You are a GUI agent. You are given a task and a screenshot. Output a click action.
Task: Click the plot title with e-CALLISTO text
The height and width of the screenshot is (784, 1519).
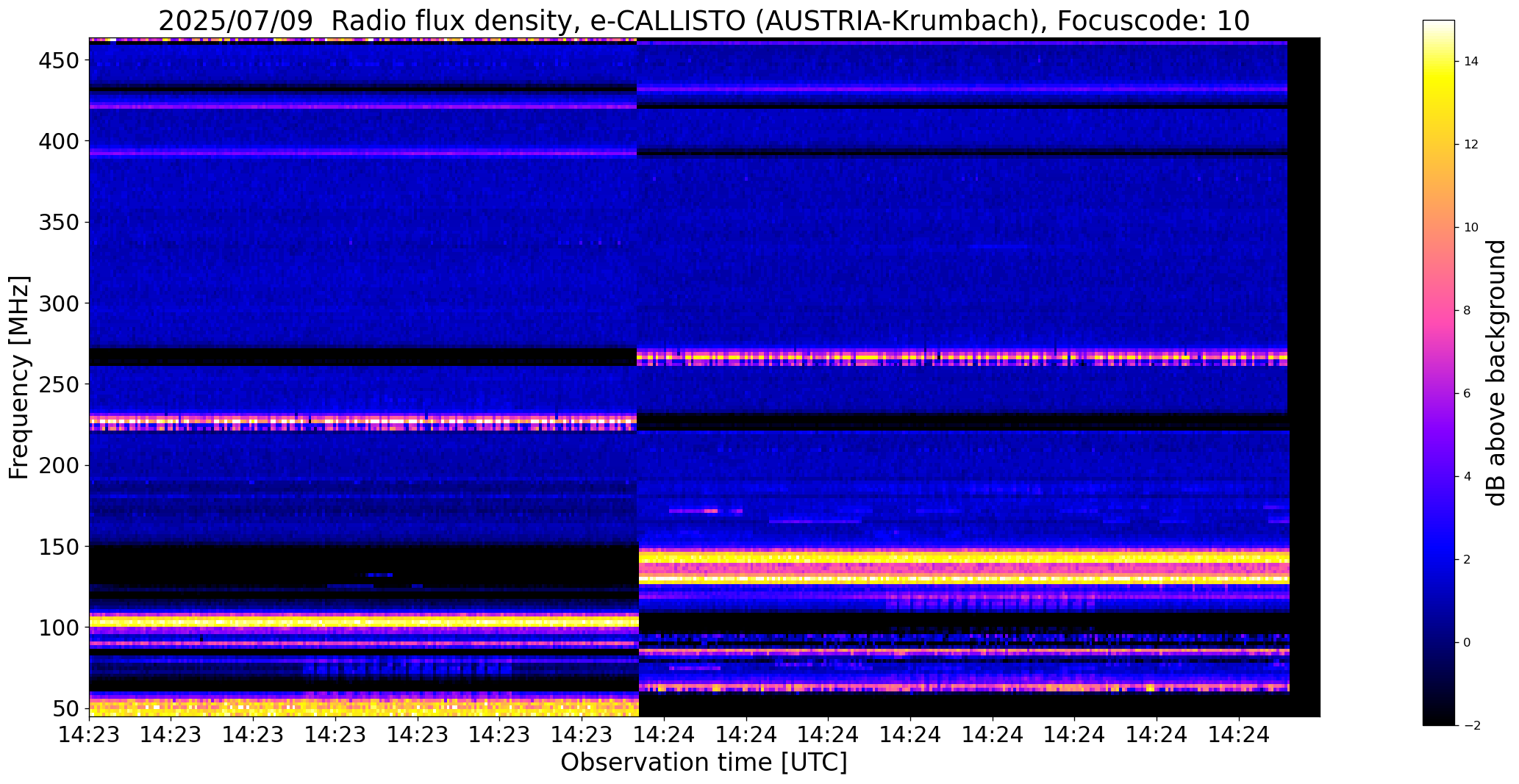pyautogui.click(x=704, y=21)
